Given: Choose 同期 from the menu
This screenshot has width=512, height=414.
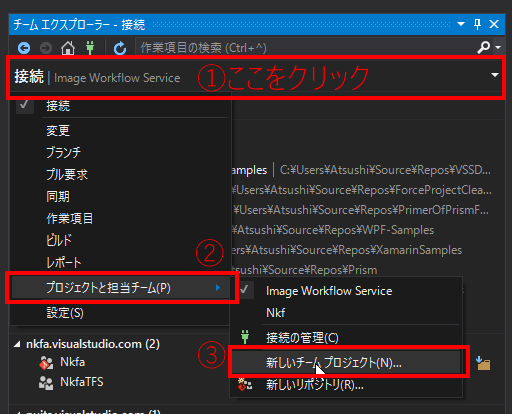Looking at the screenshot, I should pos(120,196).
